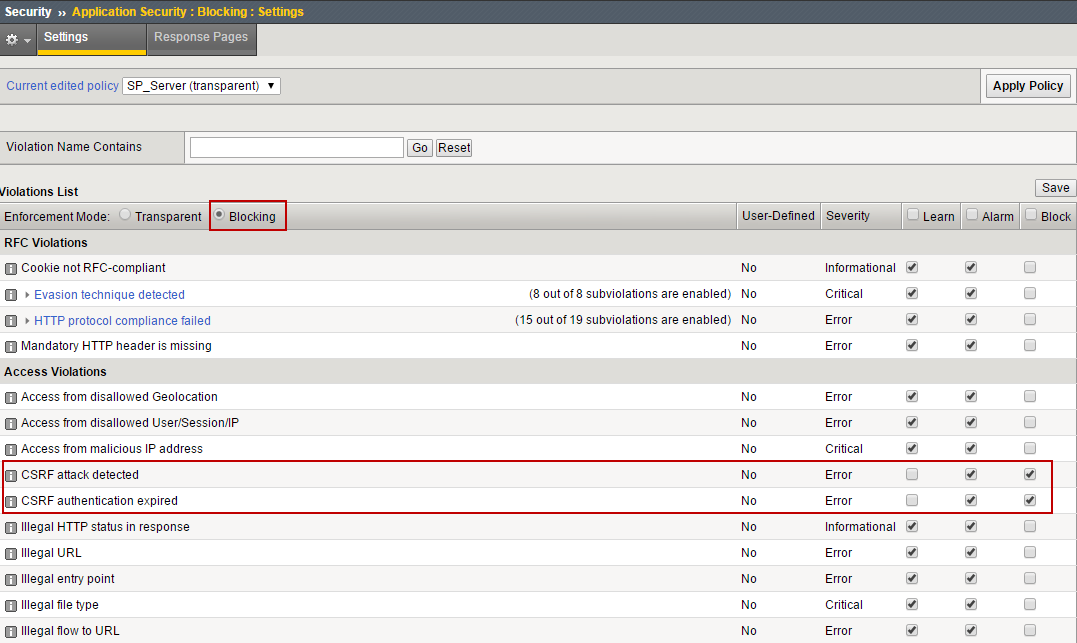Toggle the Alarm column header checkbox
The width and height of the screenshot is (1077, 643).
(x=971, y=215)
